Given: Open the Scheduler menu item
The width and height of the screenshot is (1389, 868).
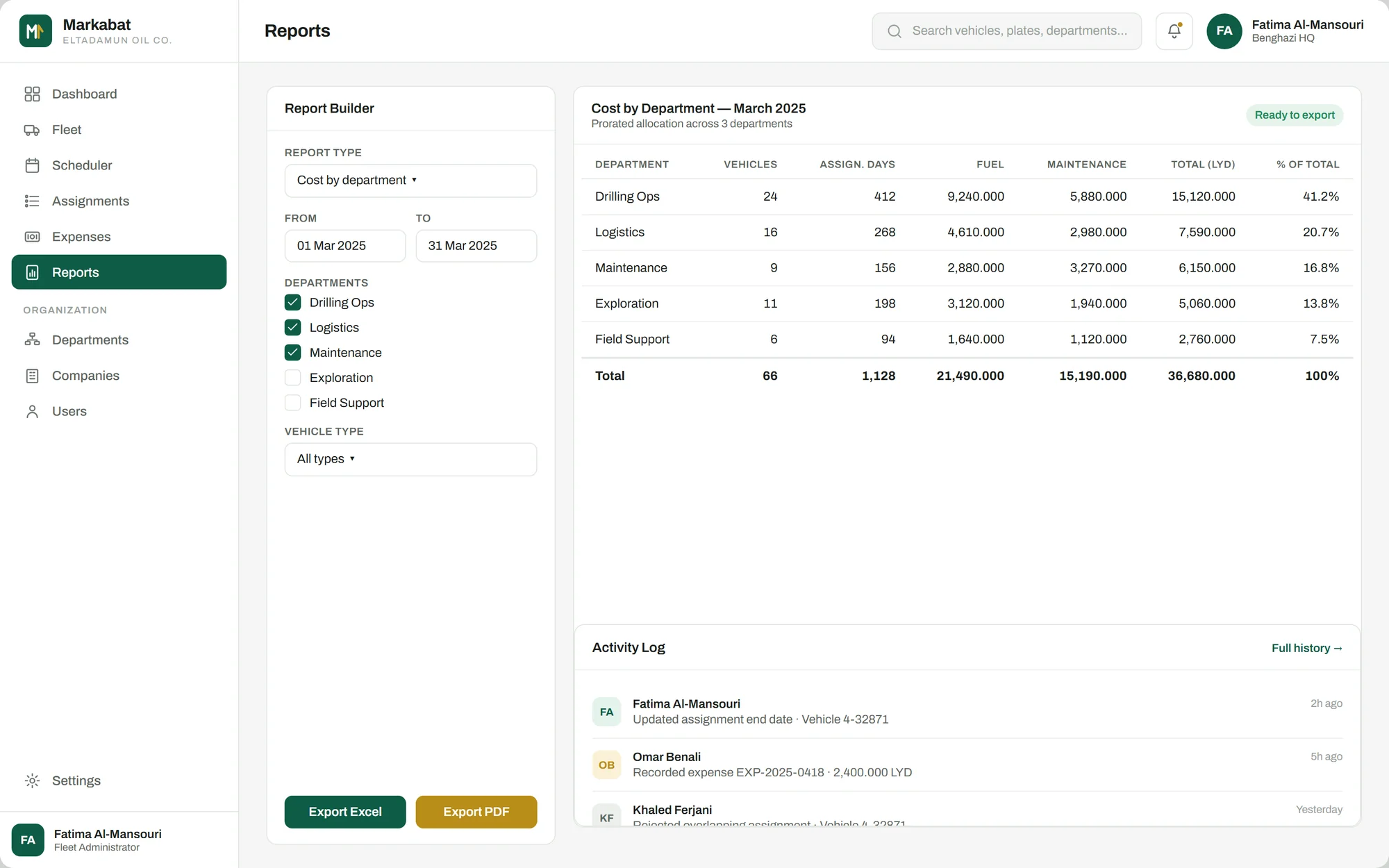Looking at the screenshot, I should coord(119,165).
